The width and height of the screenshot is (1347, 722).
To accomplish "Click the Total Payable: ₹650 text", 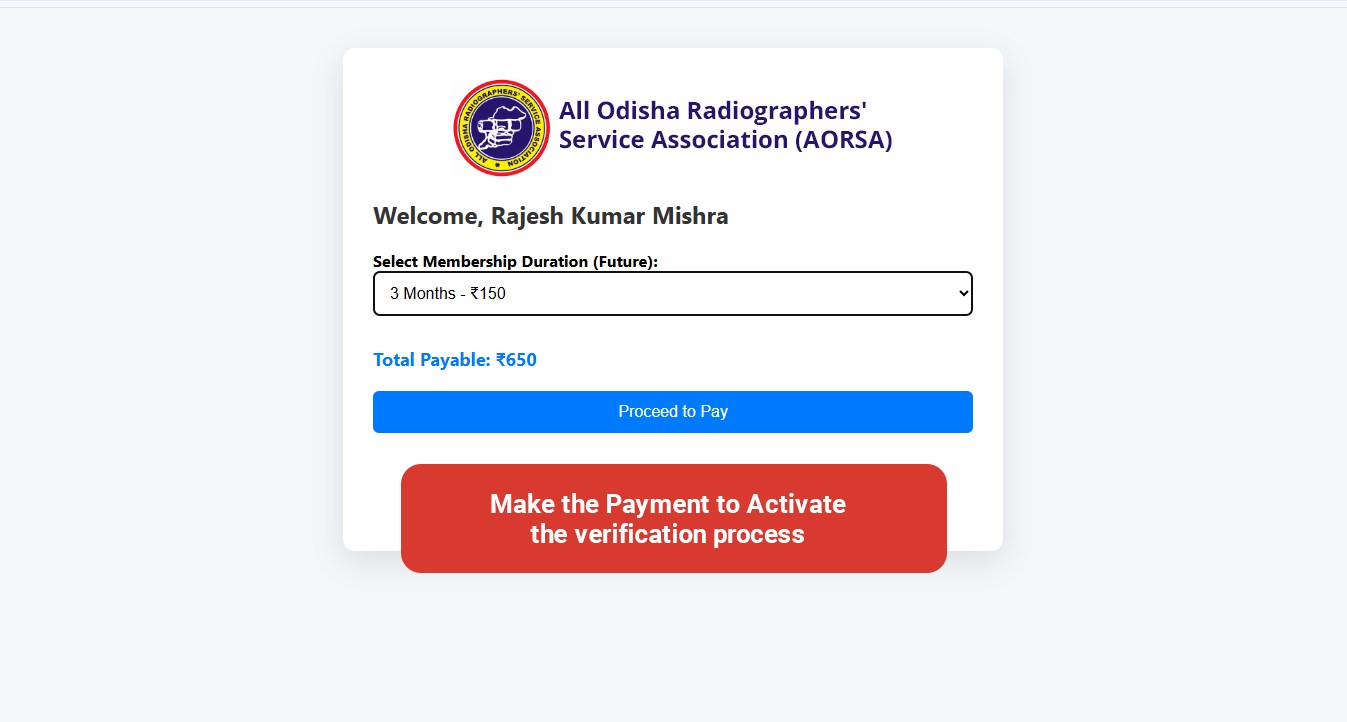I will pos(455,360).
